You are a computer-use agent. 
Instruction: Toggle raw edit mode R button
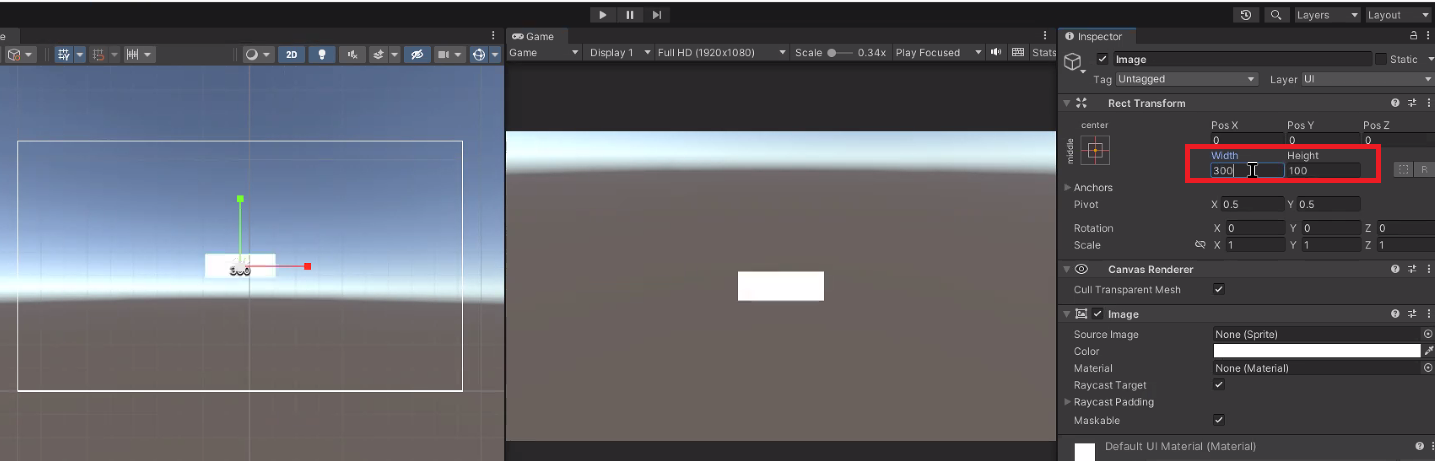[x=1424, y=170]
